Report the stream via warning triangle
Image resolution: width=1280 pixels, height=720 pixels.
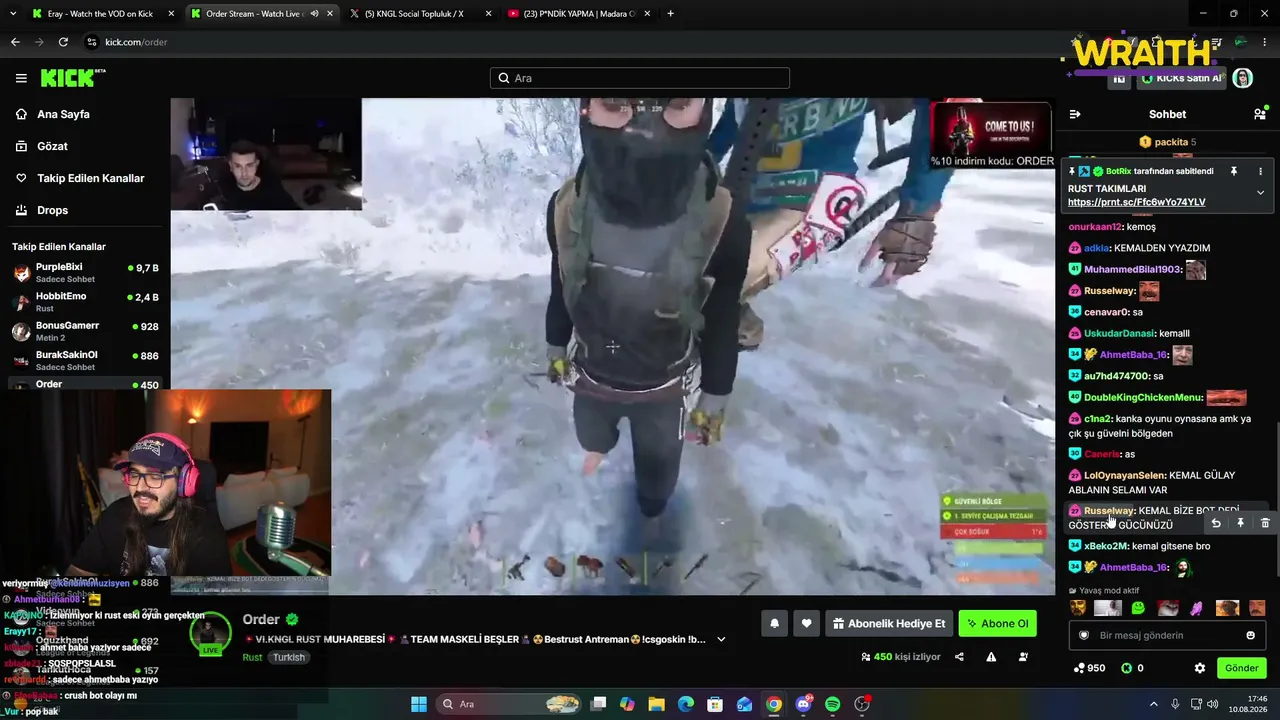pyautogui.click(x=991, y=657)
